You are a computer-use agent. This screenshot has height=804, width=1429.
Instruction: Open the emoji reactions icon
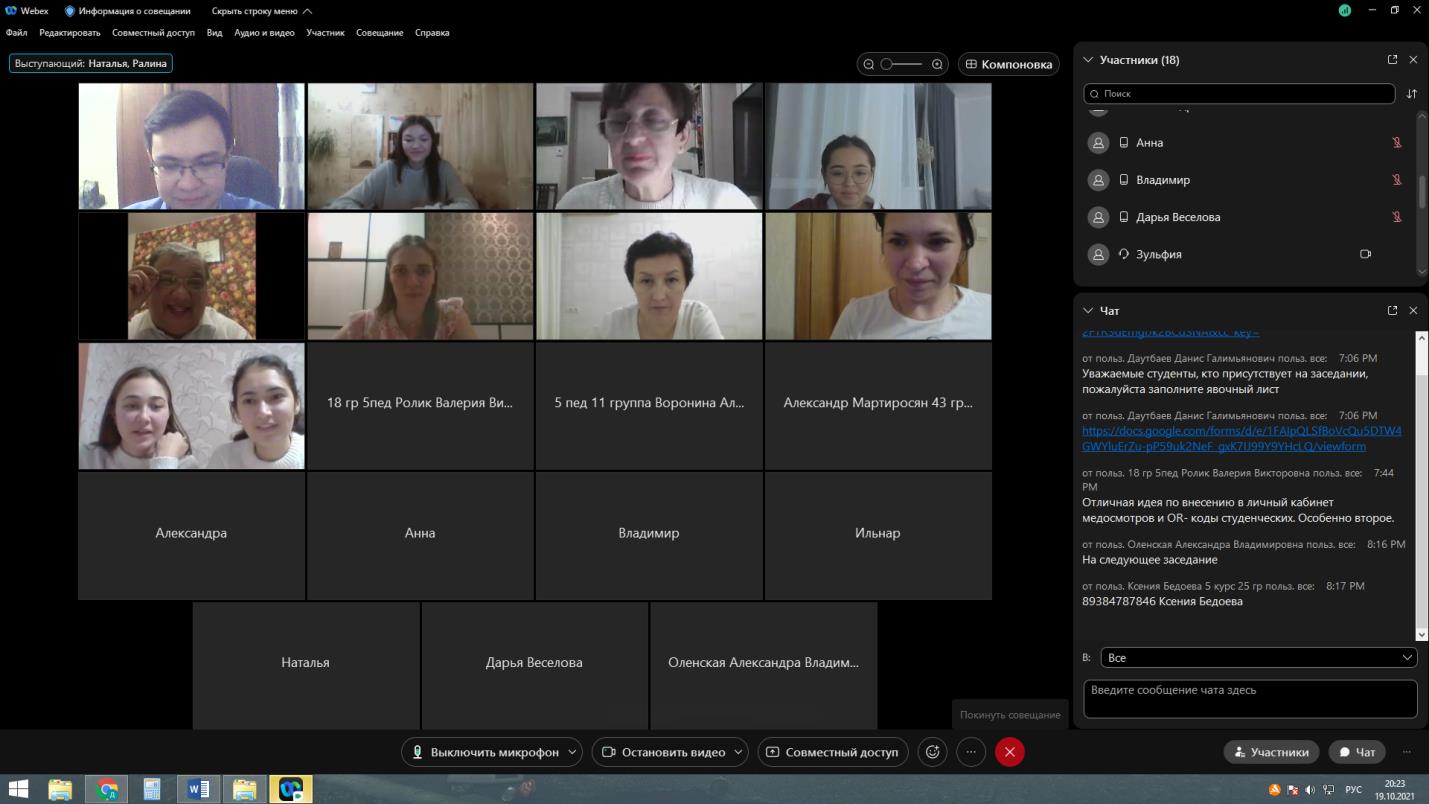point(933,752)
